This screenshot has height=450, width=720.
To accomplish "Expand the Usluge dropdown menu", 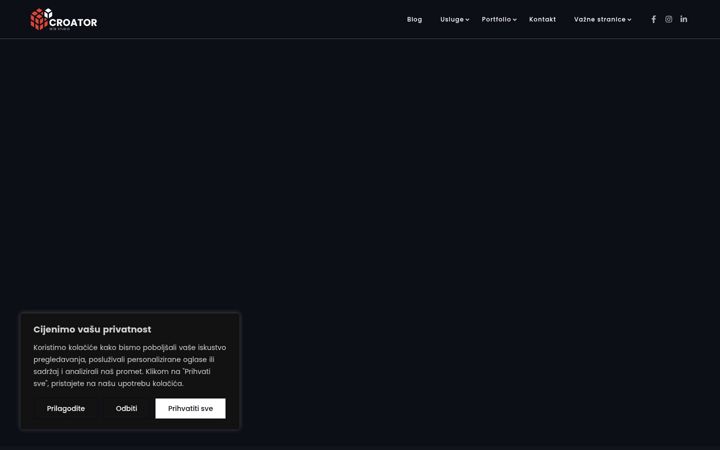I will 455,19.
